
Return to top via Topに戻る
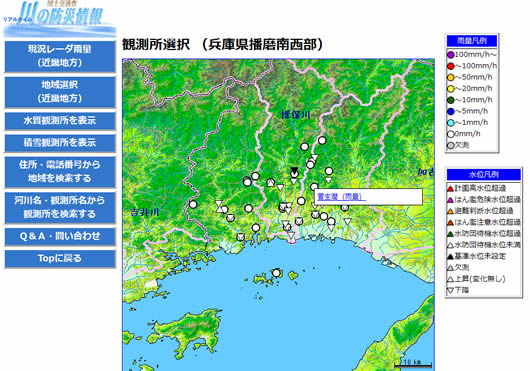pyautogui.click(x=60, y=258)
